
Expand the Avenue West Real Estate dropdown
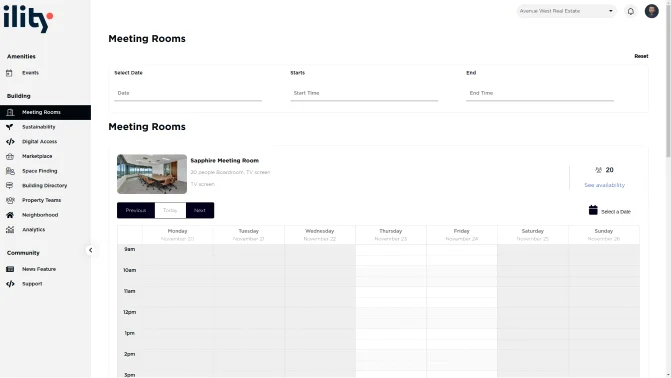(566, 11)
